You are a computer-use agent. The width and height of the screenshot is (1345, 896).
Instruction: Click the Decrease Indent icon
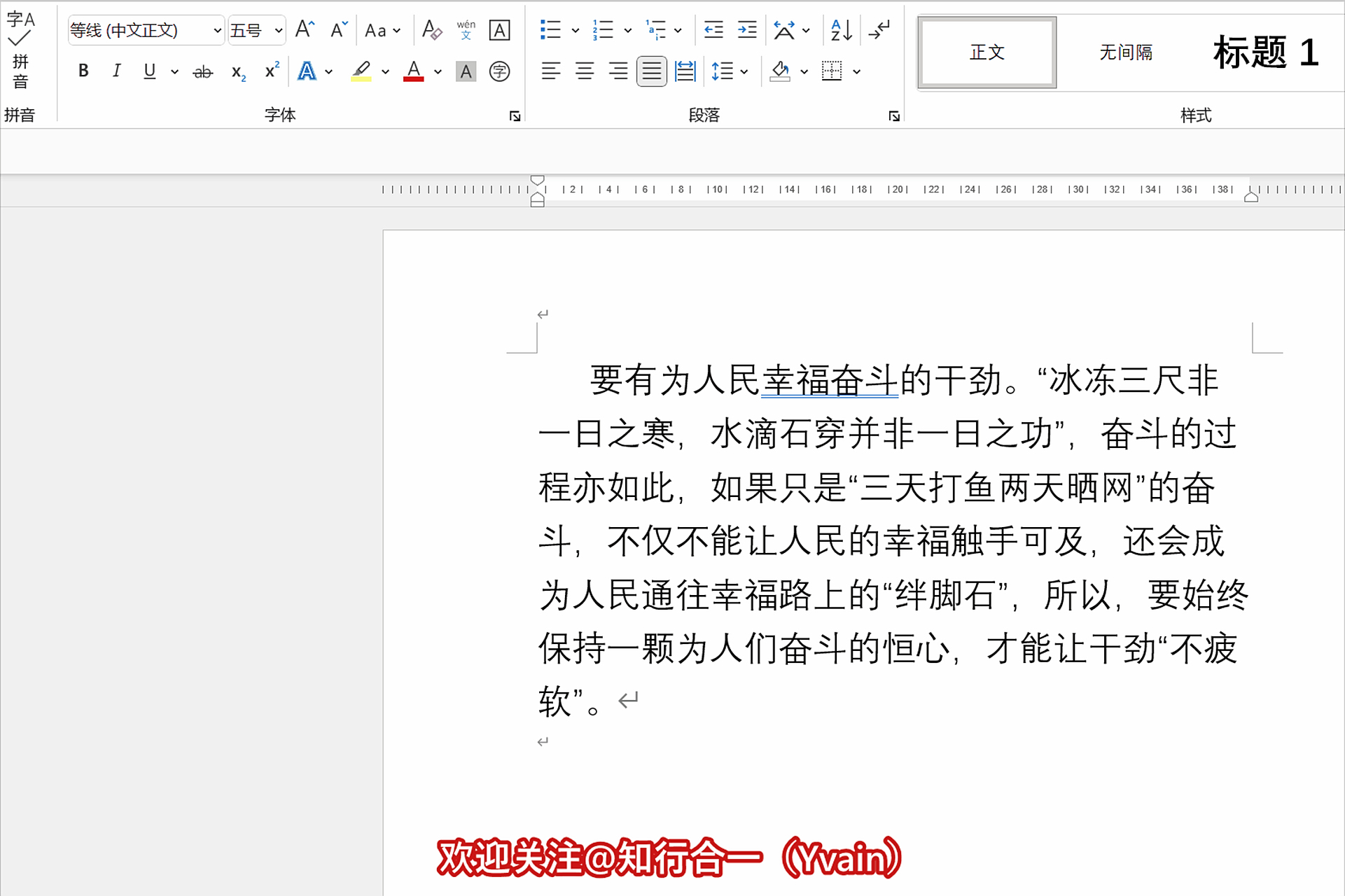(713, 30)
